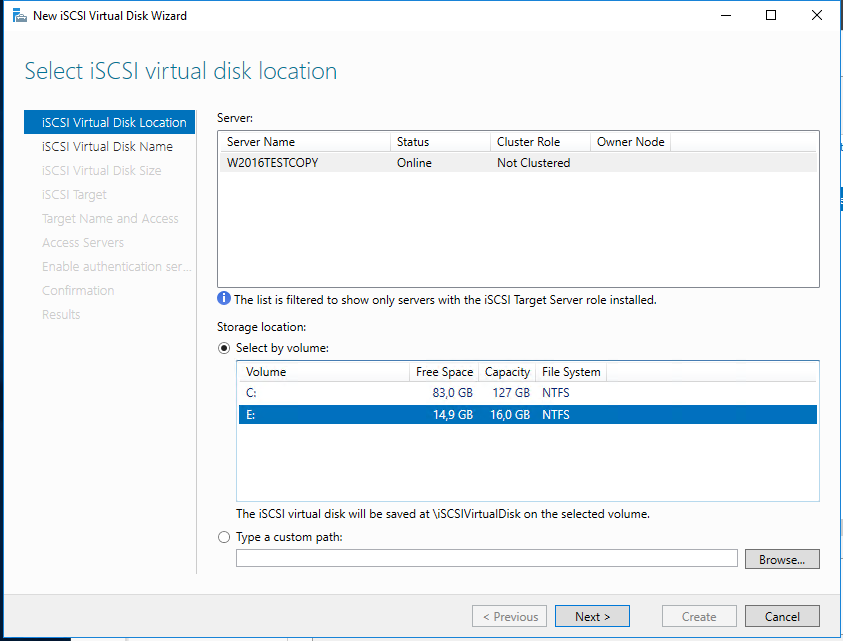Click the Cancel button
This screenshot has height=641, width=843.
[x=782, y=616]
